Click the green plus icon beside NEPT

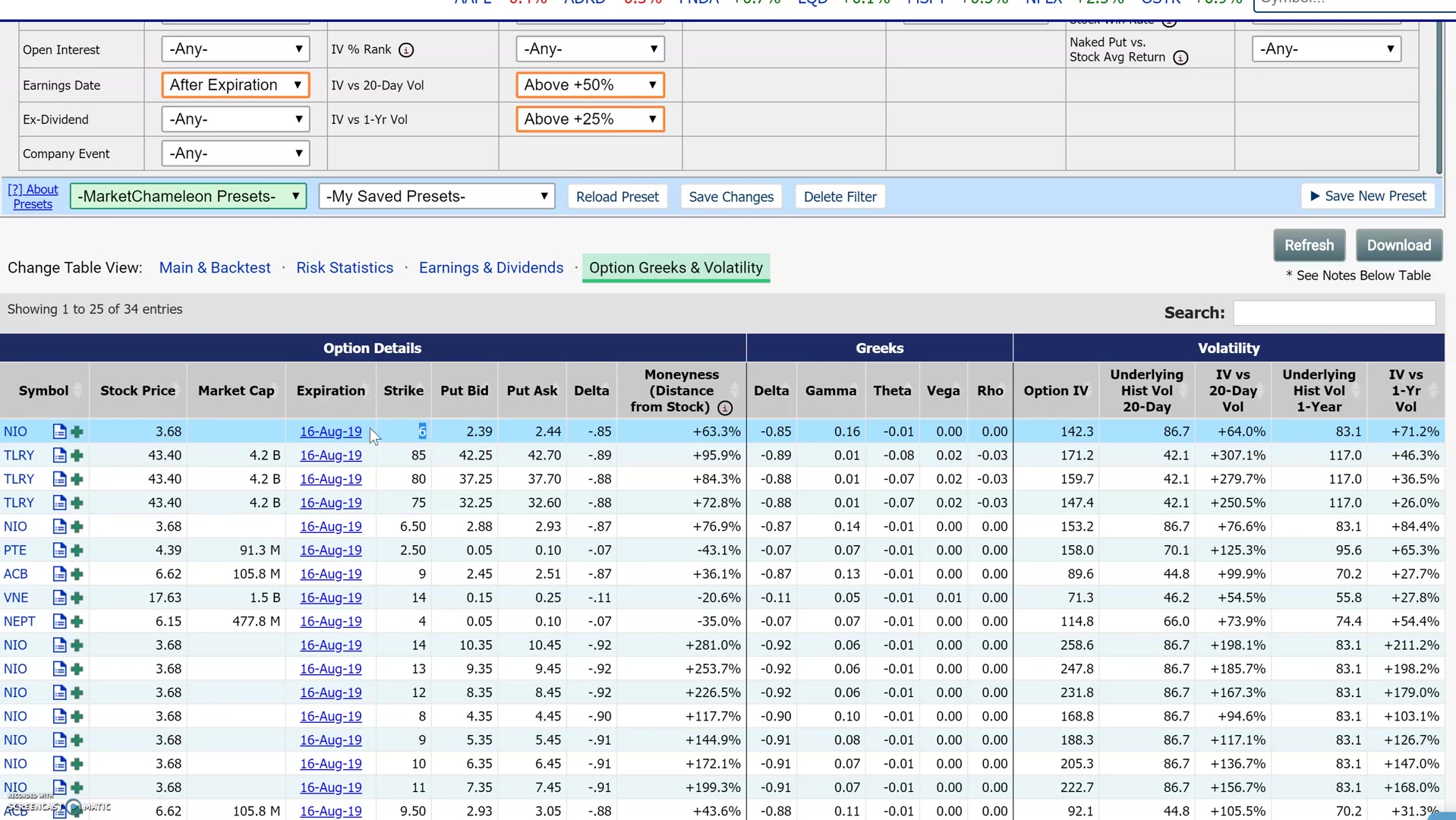coord(77,622)
